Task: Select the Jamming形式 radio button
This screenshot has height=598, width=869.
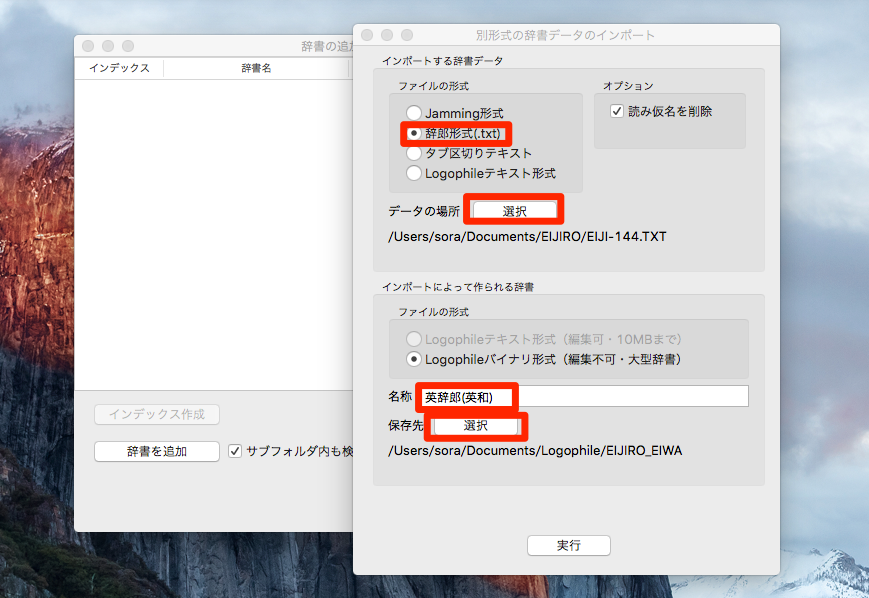Action: coord(414,113)
